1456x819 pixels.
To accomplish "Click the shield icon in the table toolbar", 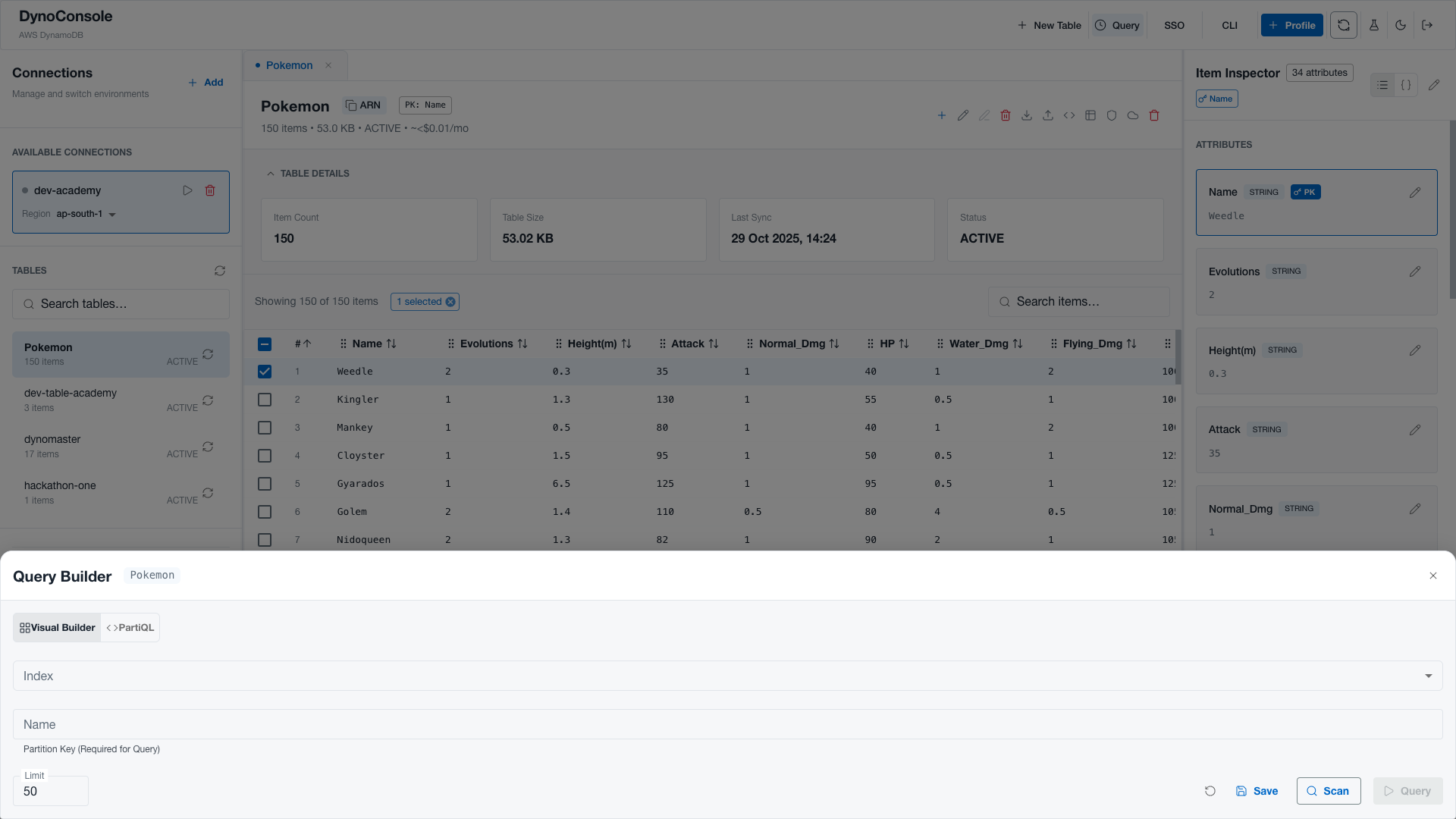I will tap(1111, 115).
